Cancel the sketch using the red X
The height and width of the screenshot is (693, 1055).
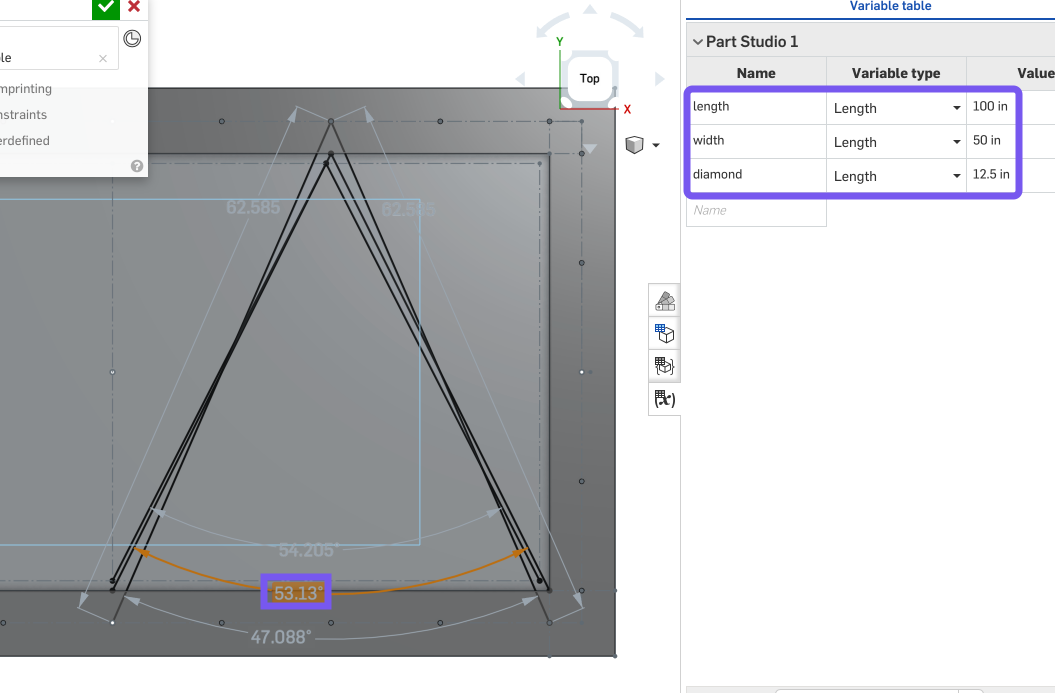134,7
